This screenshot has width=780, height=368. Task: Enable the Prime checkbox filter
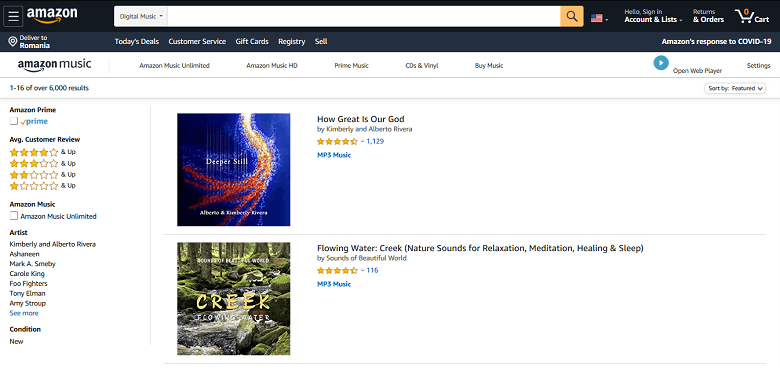tap(14, 121)
